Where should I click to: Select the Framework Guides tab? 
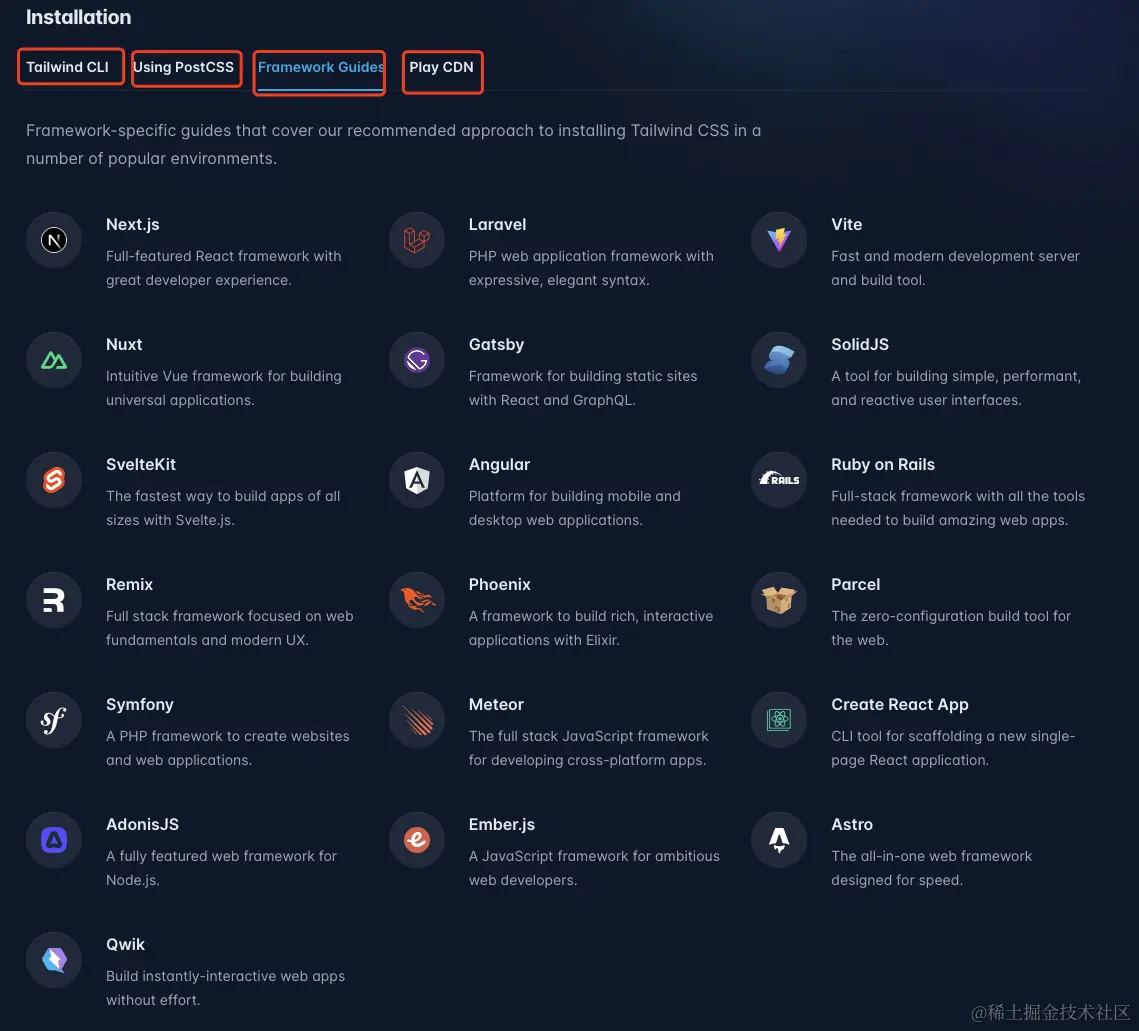[321, 67]
